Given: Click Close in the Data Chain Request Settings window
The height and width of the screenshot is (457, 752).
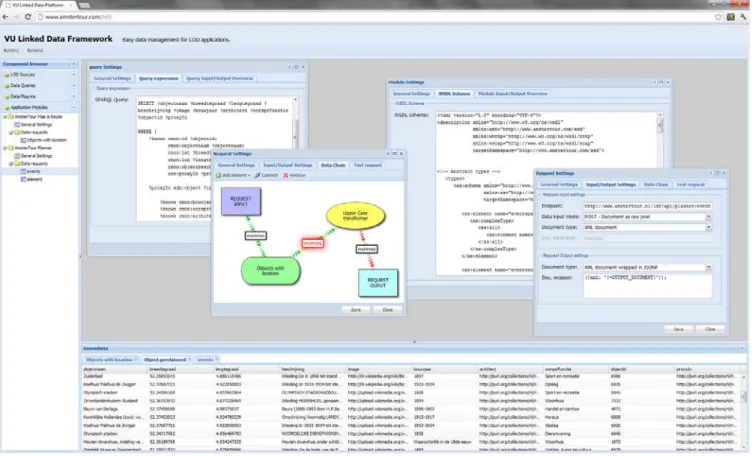Looking at the screenshot, I should click(388, 310).
